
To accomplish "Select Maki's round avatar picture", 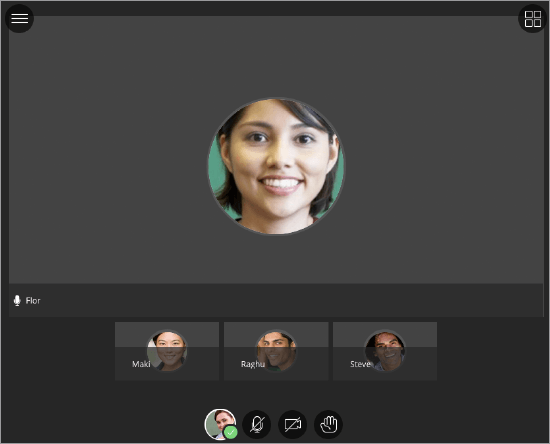I will (167, 351).
